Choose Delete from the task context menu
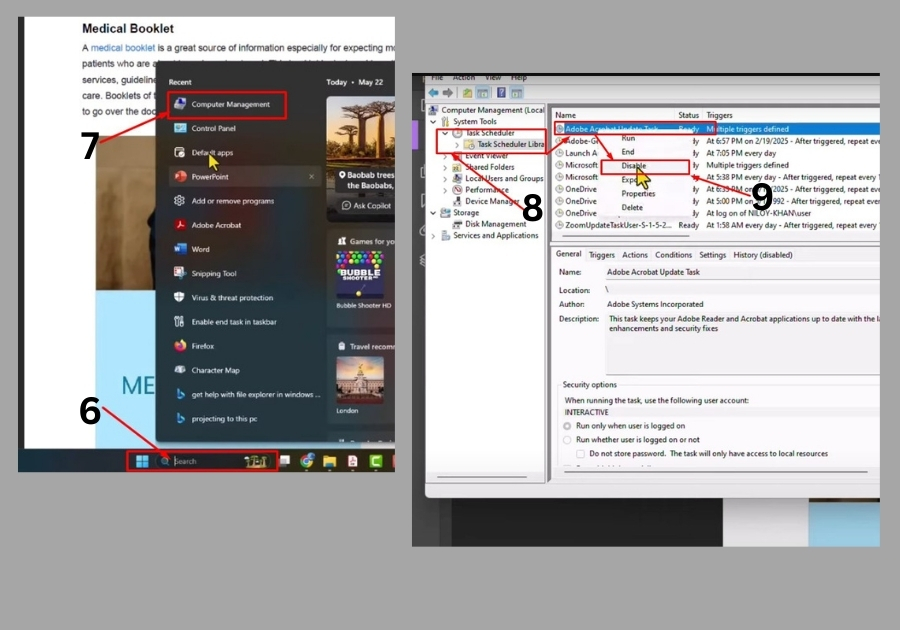 pos(632,208)
